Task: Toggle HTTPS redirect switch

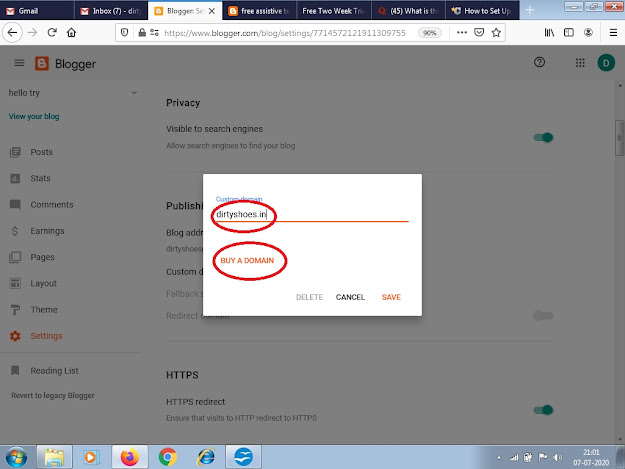Action: click(x=543, y=410)
